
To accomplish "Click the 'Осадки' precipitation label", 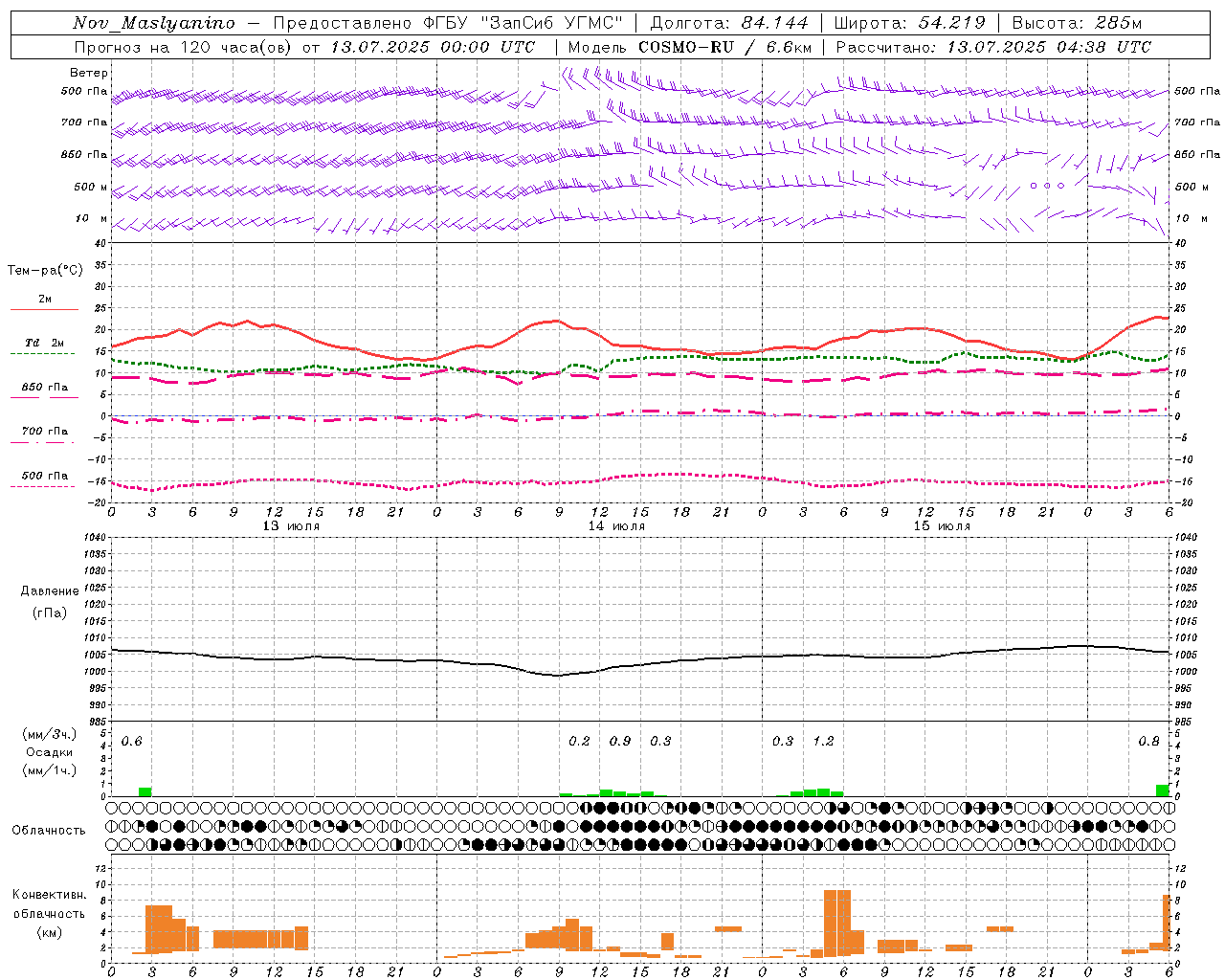I will [x=49, y=752].
